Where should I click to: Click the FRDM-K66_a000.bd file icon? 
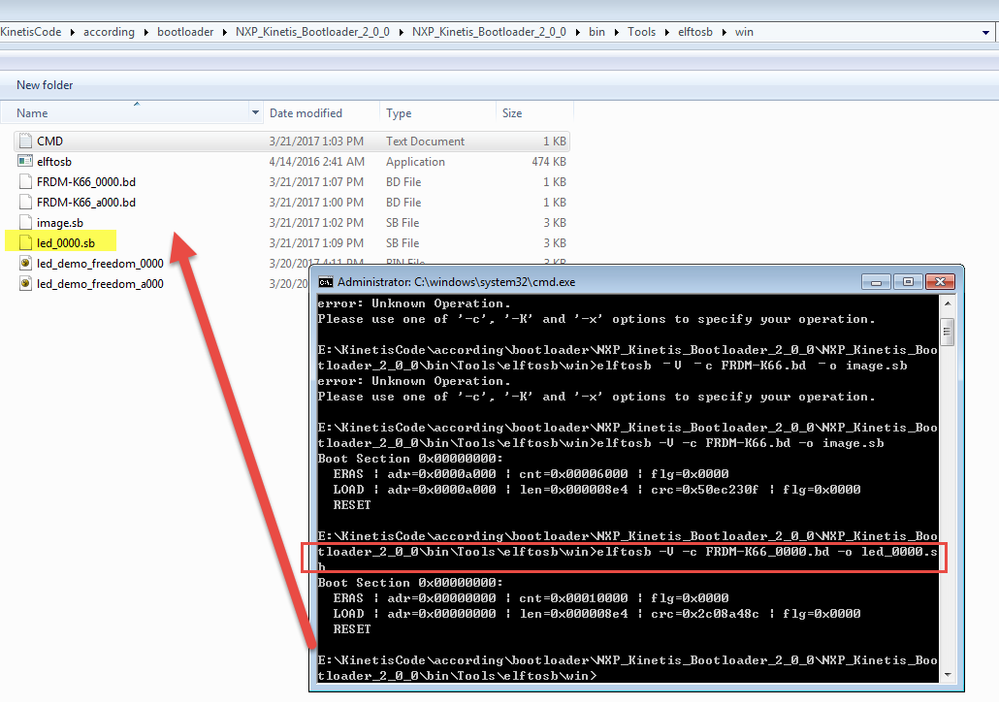point(25,202)
